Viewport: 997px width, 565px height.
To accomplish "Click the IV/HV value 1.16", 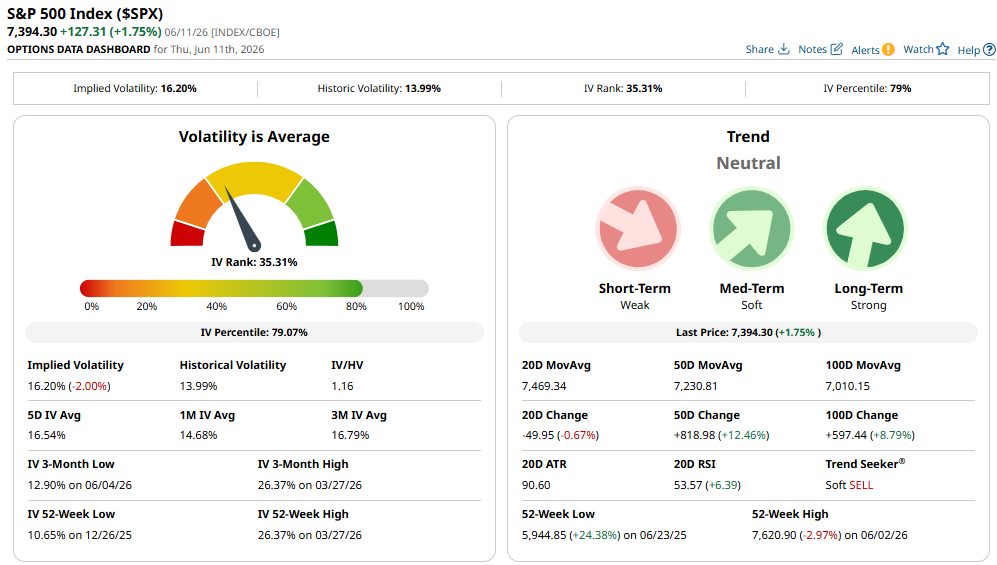I will point(342,386).
